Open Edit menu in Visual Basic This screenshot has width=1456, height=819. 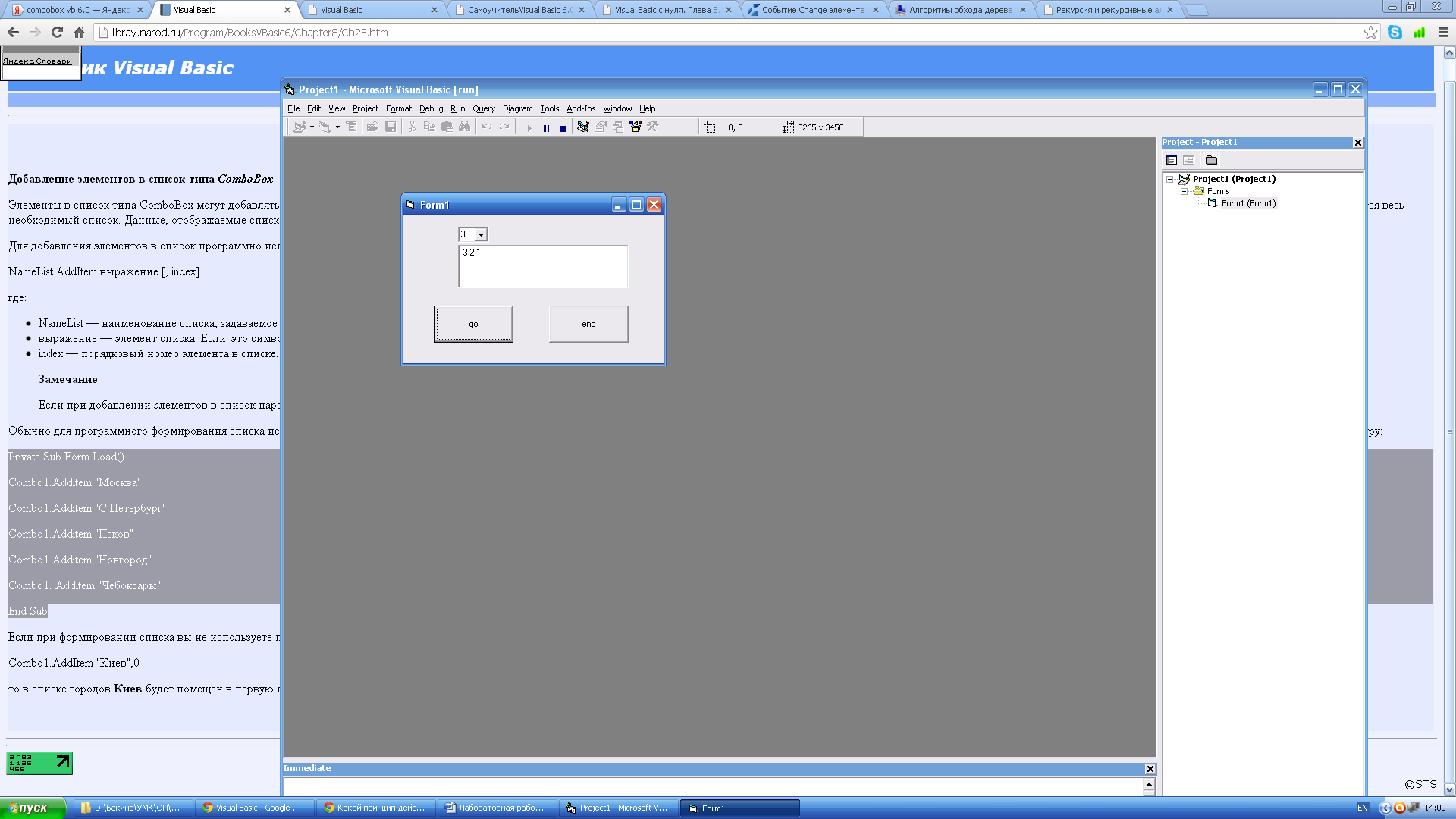tap(314, 108)
